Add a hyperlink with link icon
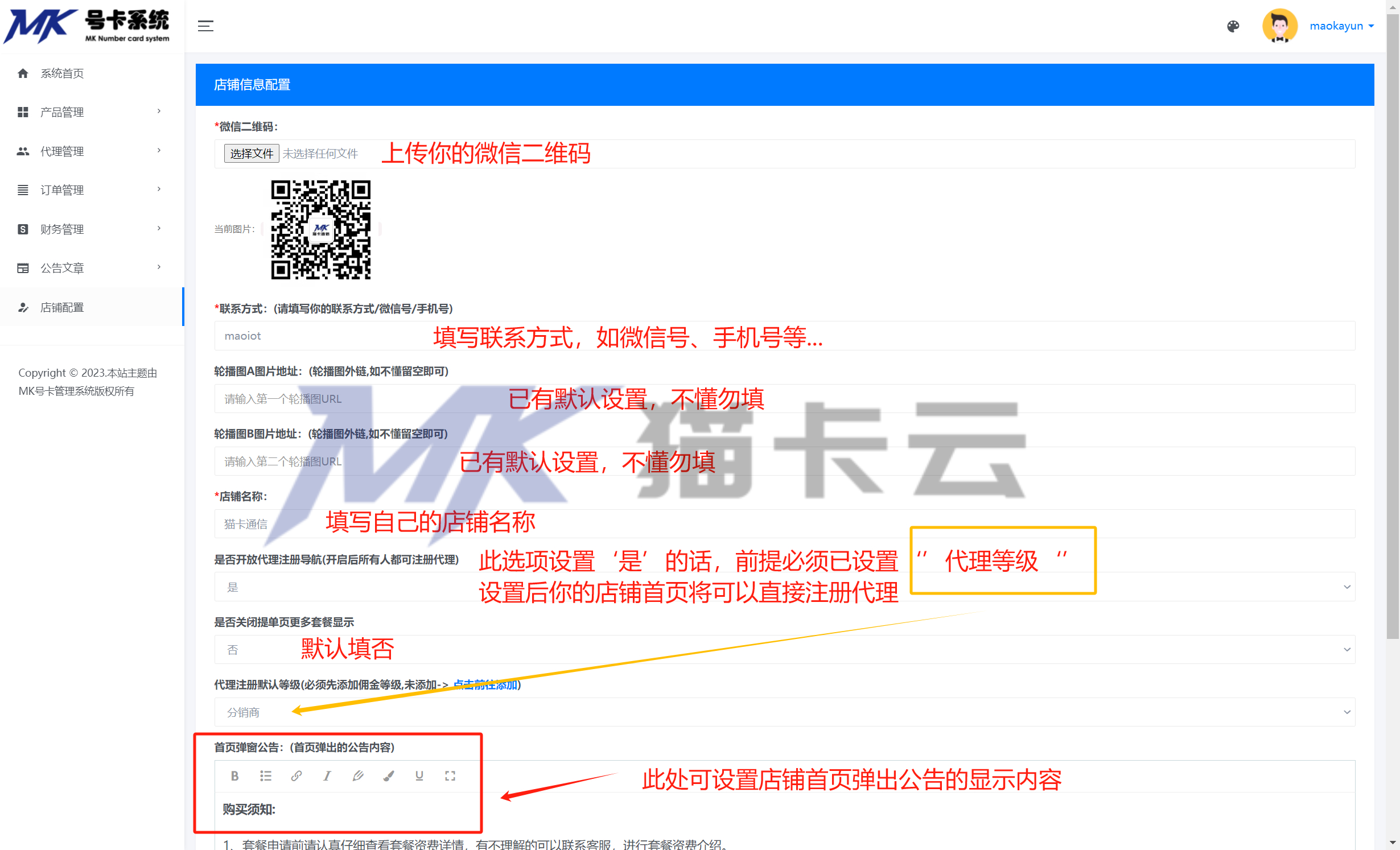This screenshot has height=850, width=1400. pyautogui.click(x=297, y=776)
